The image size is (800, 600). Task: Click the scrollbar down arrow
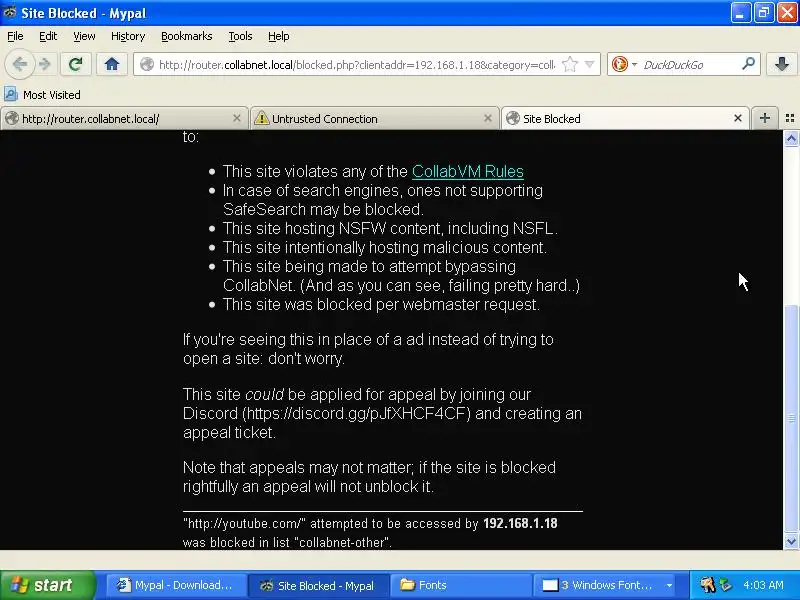(x=791, y=541)
